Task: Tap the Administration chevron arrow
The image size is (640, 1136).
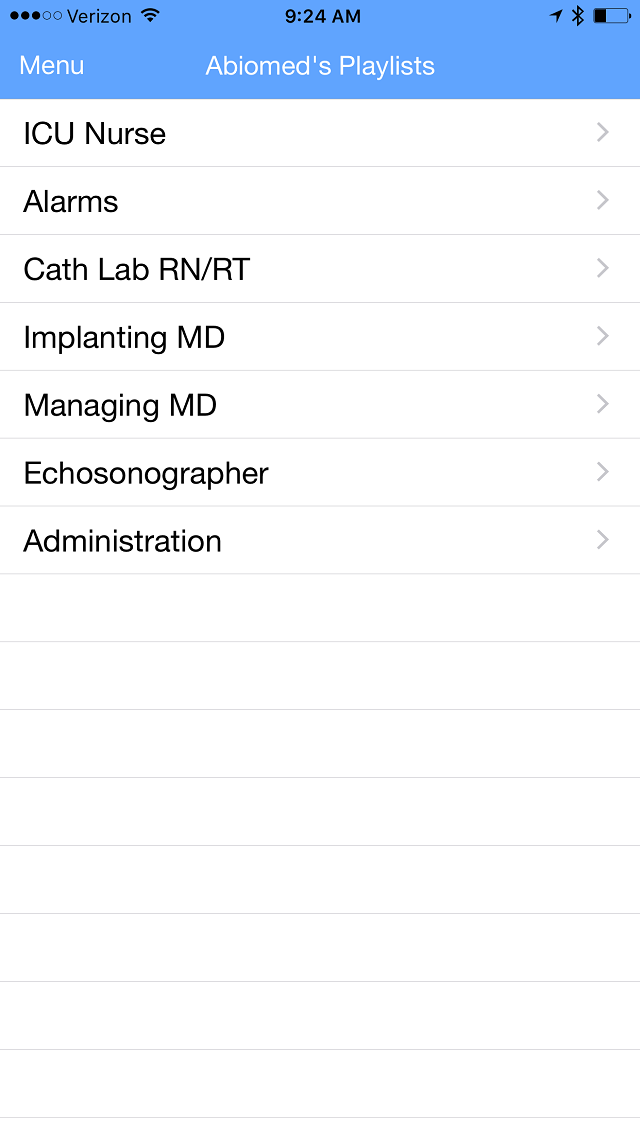Action: [x=603, y=540]
